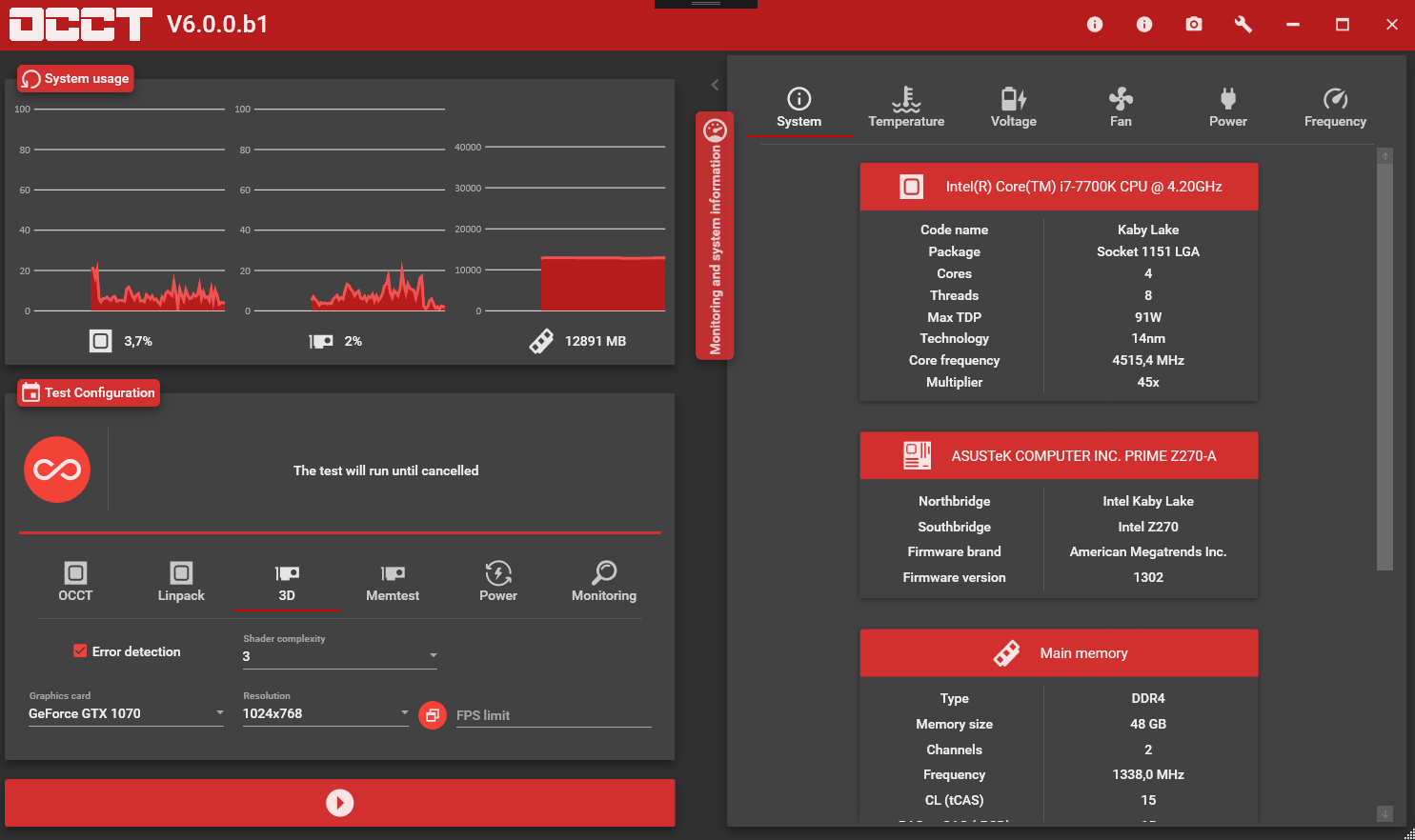Click the infinite test duration icon
This screenshot has width=1415, height=840.
coord(57,470)
